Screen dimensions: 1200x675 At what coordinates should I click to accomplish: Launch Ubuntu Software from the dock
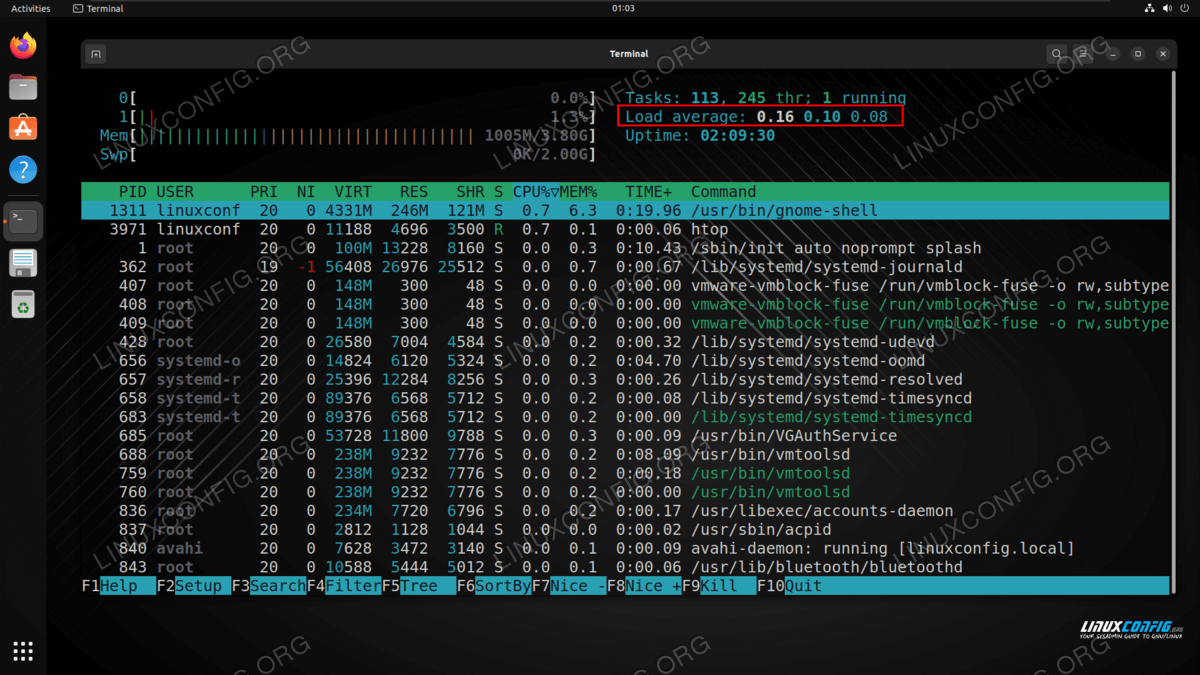tap(23, 128)
